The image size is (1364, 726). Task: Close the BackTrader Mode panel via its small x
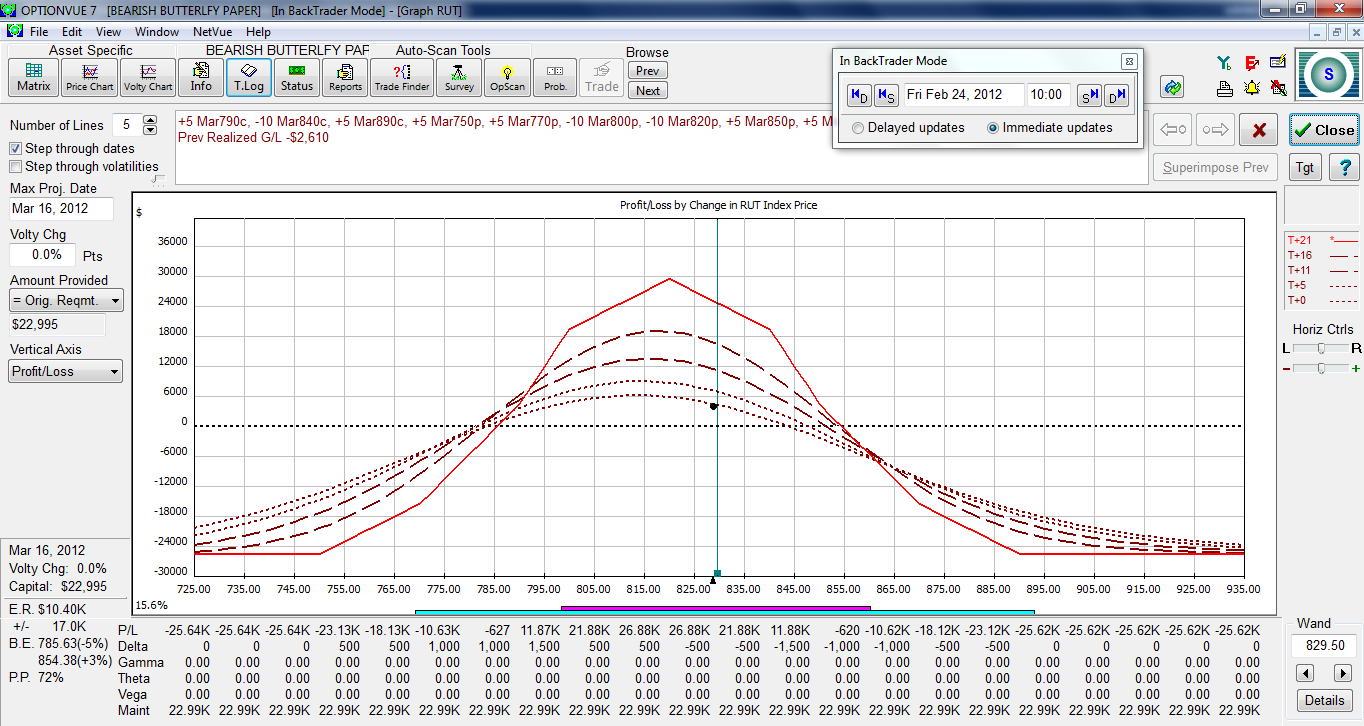tap(1129, 61)
